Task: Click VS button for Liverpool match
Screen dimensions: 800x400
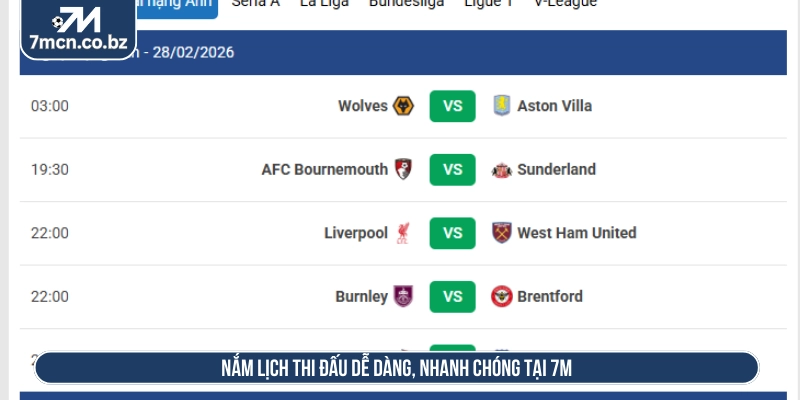Action: click(453, 233)
